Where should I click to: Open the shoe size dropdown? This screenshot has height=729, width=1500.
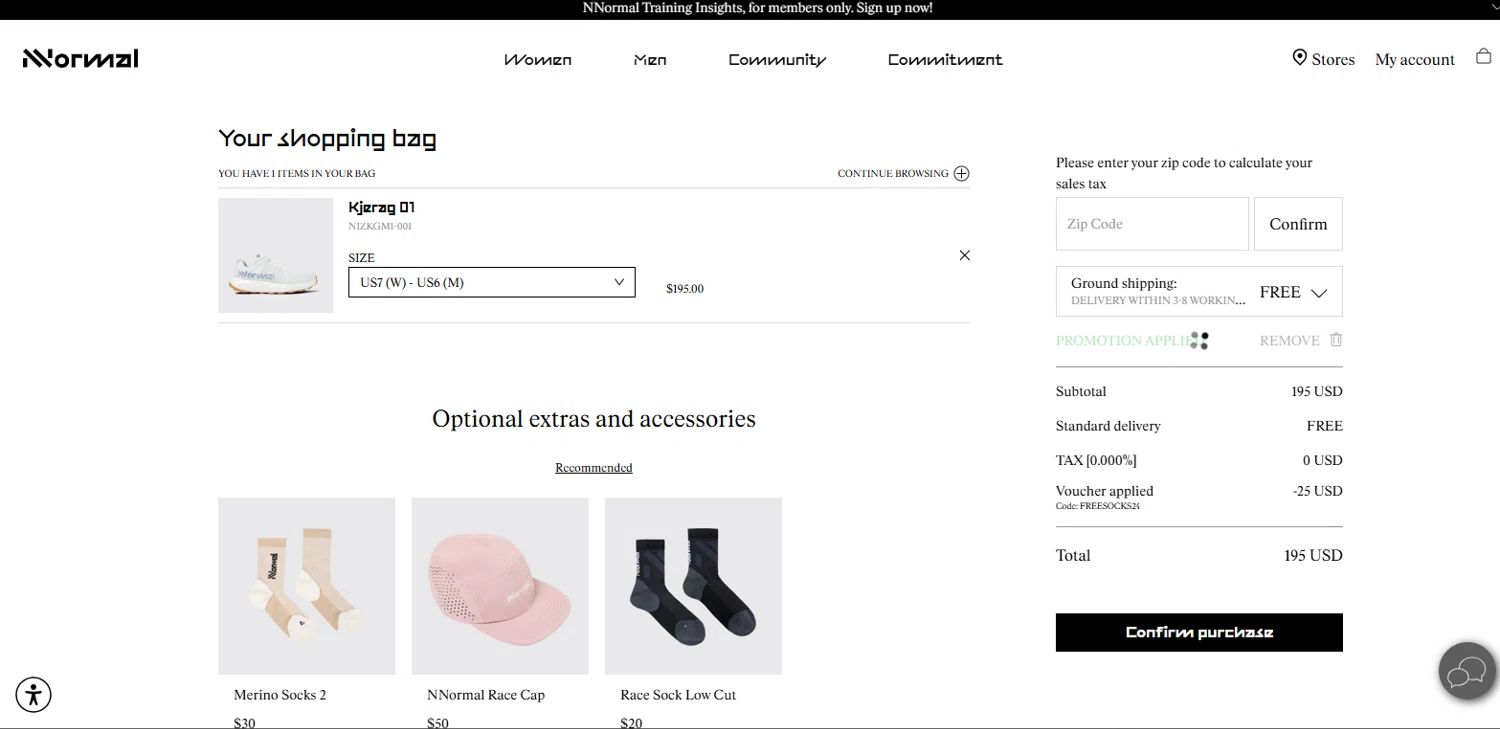492,282
